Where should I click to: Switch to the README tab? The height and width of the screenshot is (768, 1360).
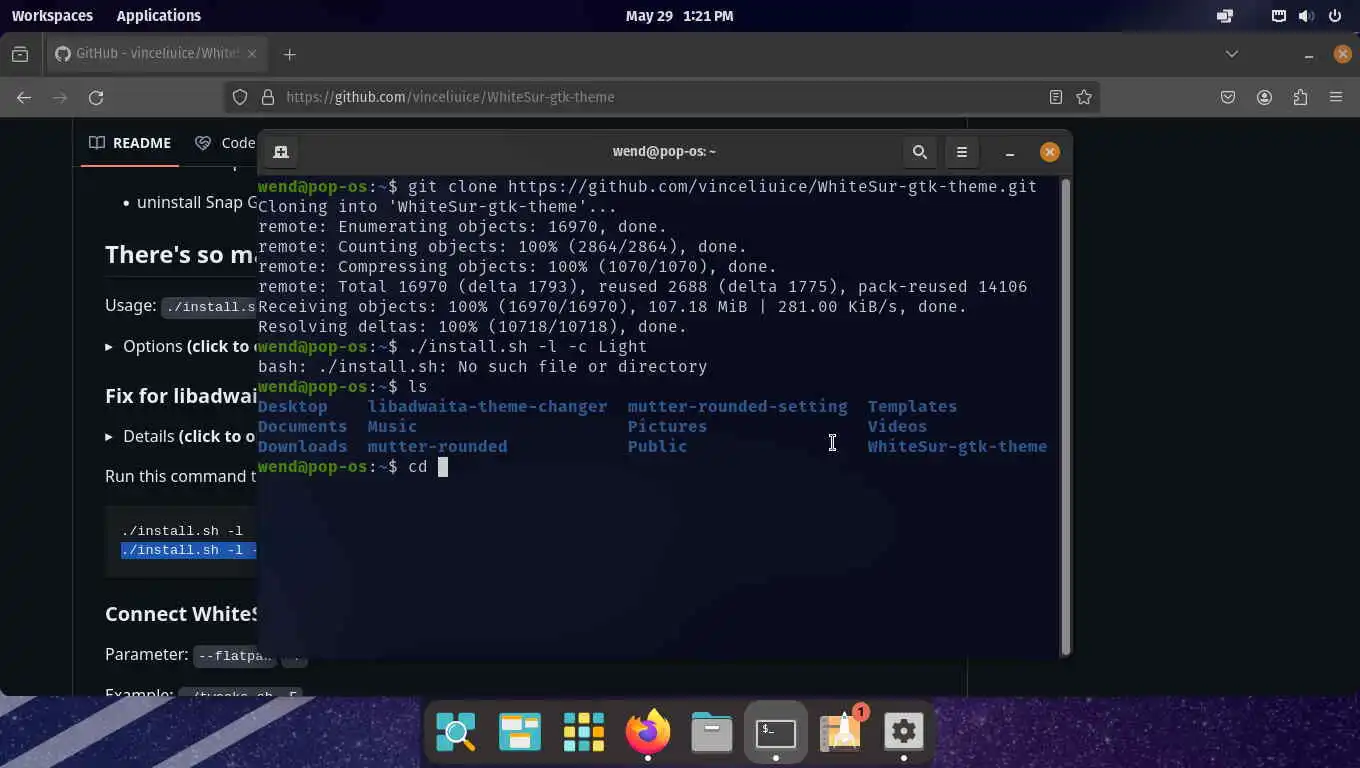click(130, 143)
